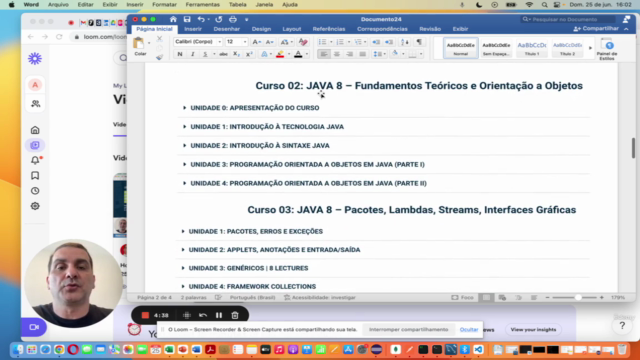Sort the selected text alphabetically

[404, 42]
